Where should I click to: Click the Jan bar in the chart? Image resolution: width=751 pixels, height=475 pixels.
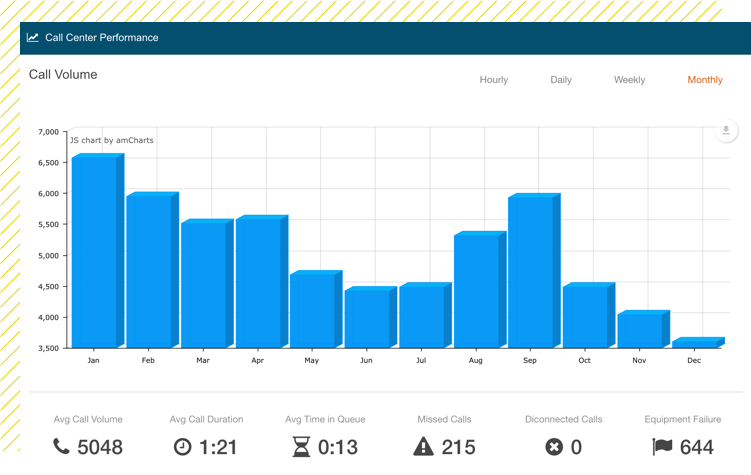[98, 250]
